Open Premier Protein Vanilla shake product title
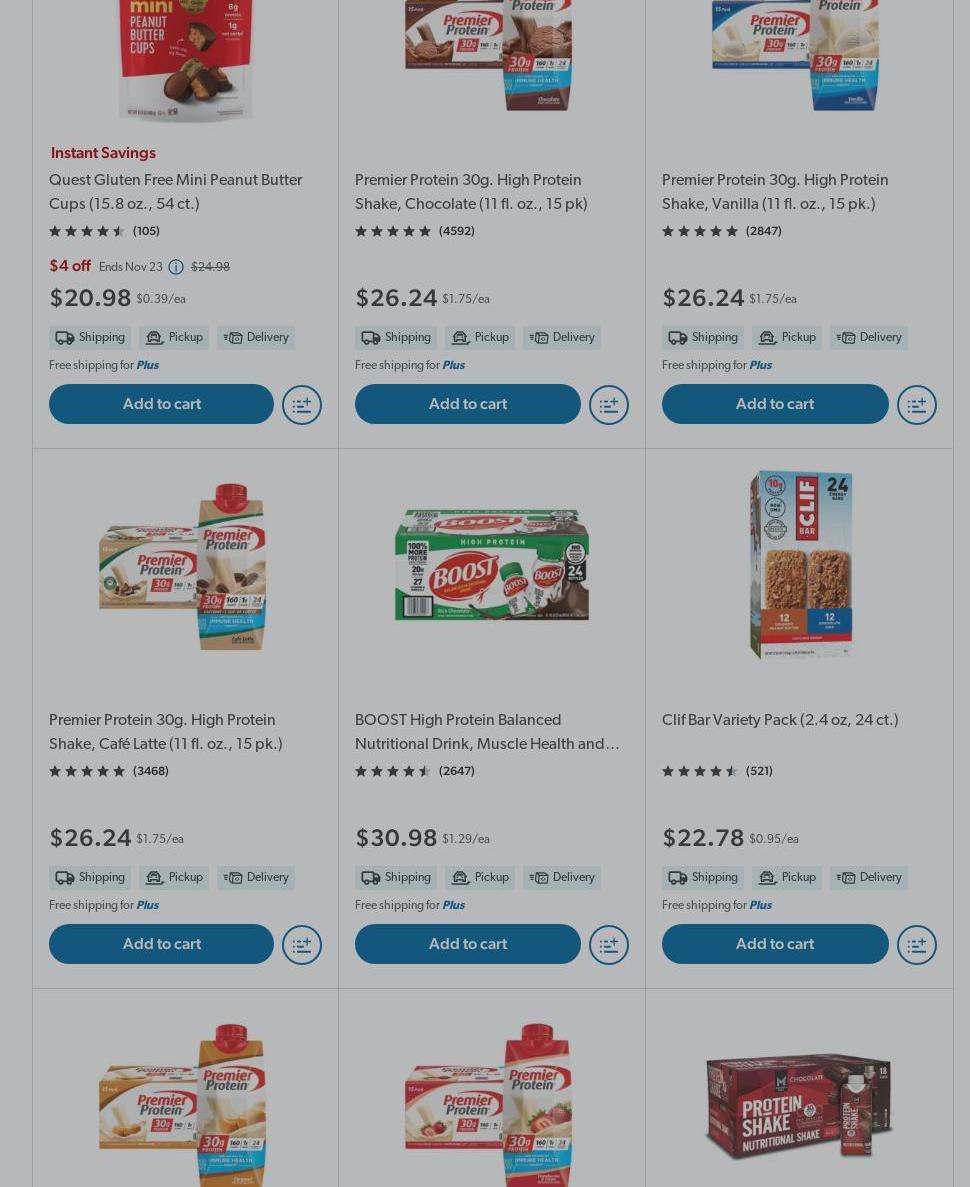The height and width of the screenshot is (1187, 970). pyautogui.click(x=774, y=192)
